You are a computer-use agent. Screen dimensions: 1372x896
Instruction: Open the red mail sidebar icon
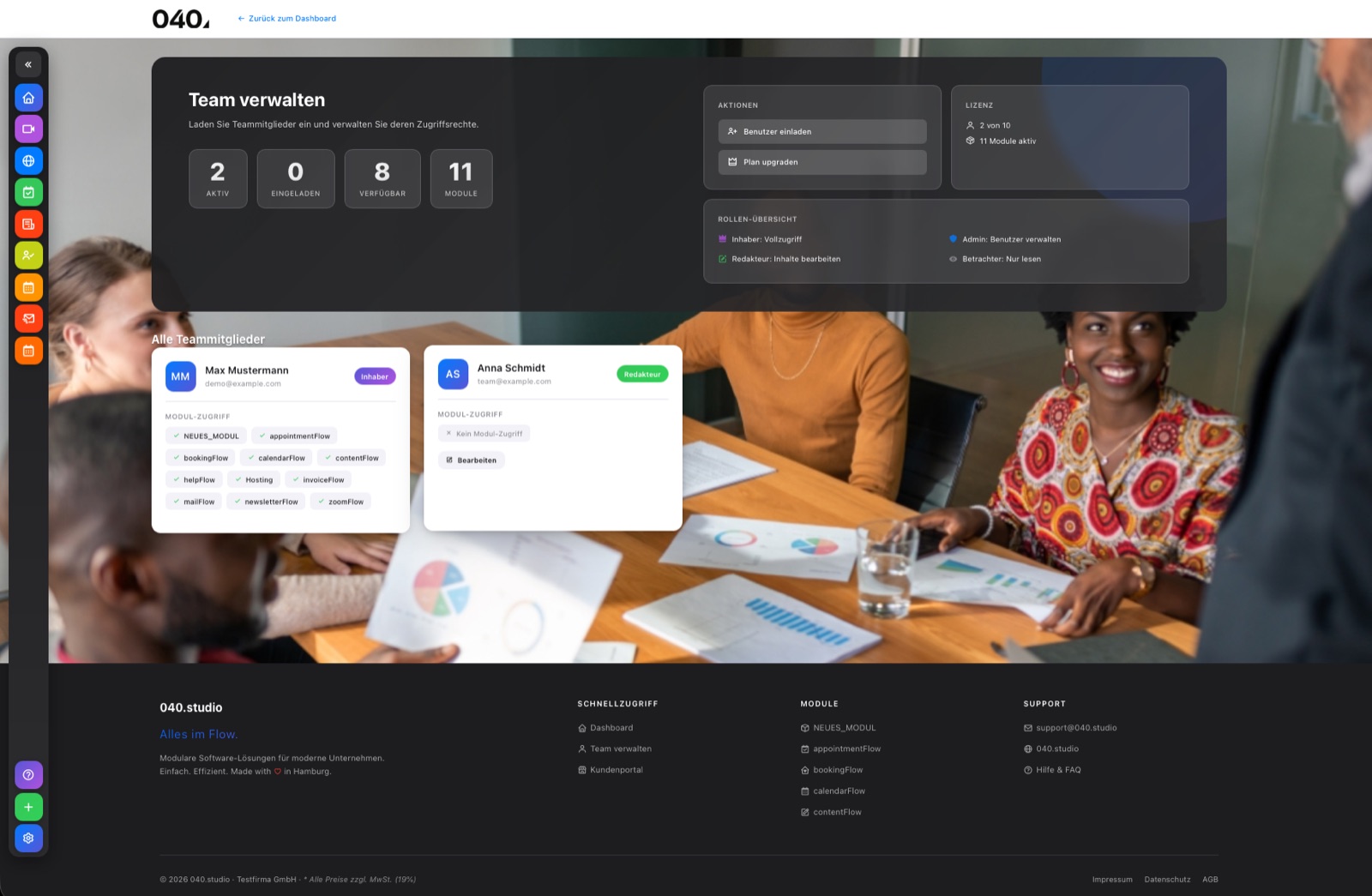click(28, 319)
